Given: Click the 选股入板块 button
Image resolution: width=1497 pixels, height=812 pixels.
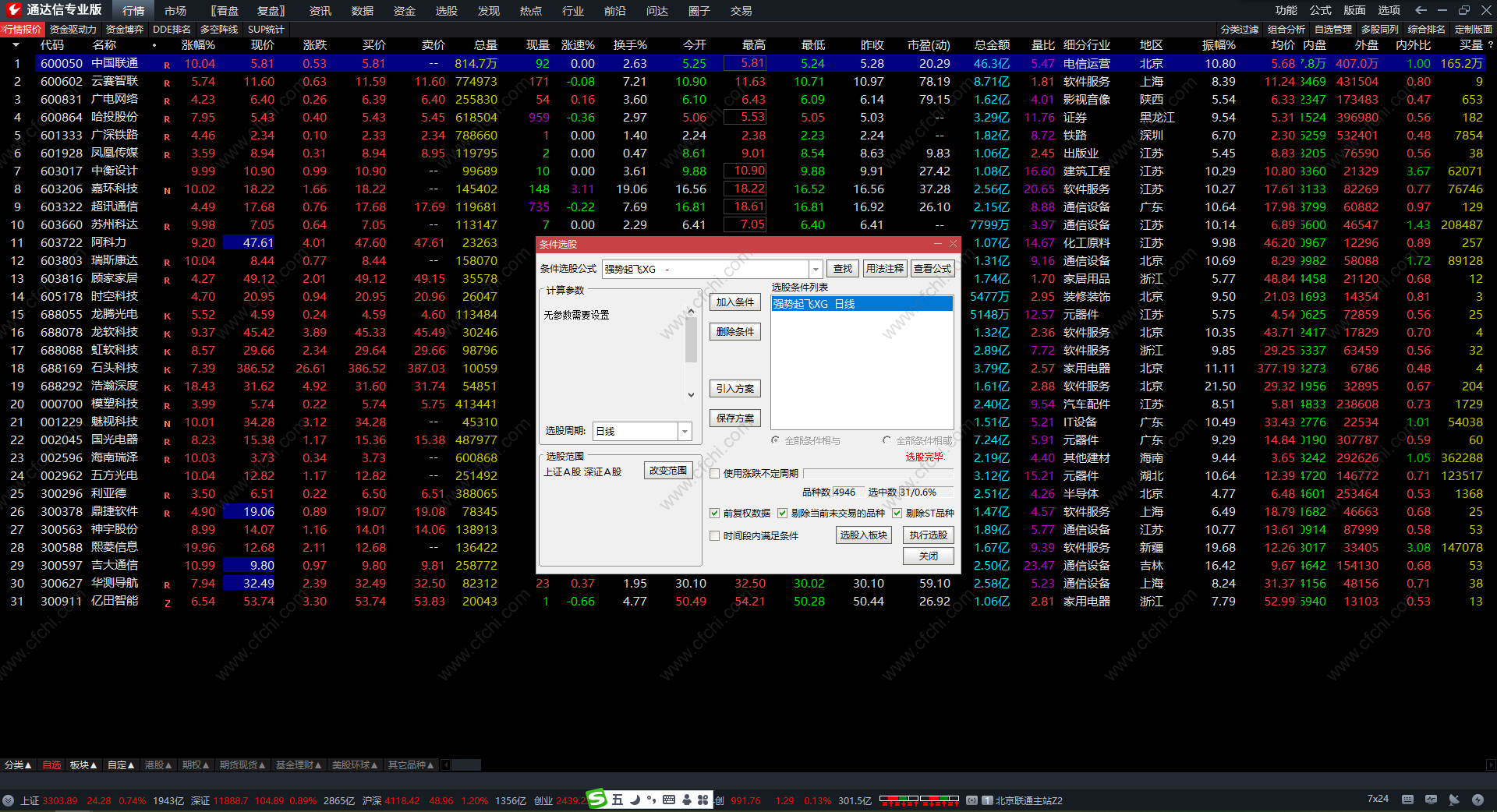Looking at the screenshot, I should click(x=864, y=535).
